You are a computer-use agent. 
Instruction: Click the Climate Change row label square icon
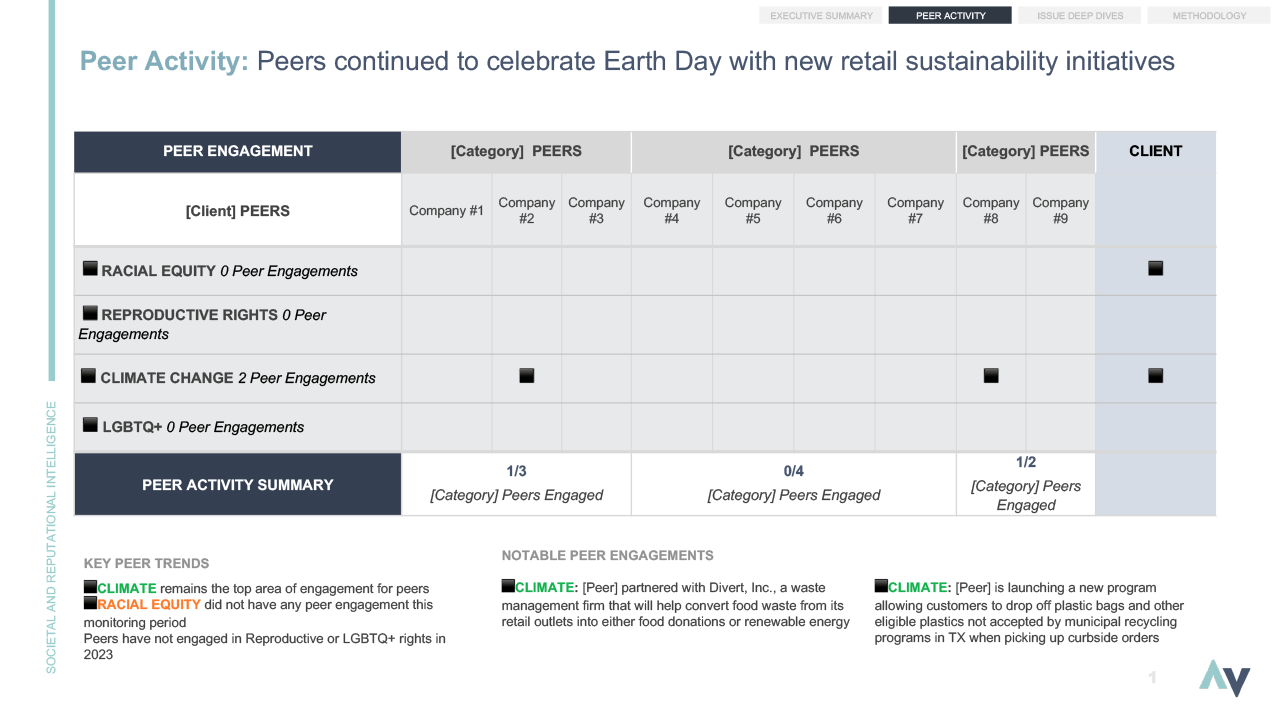point(90,376)
